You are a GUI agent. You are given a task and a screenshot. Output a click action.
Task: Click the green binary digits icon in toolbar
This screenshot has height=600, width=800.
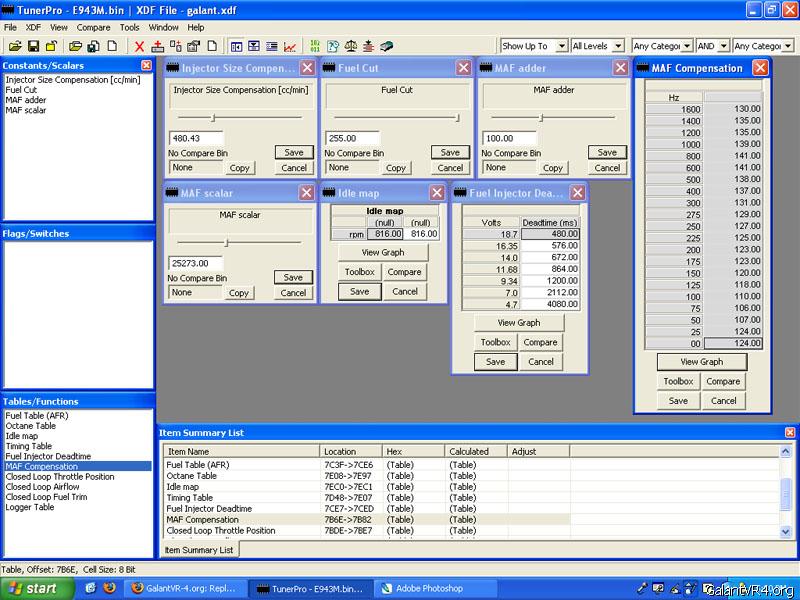pyautogui.click(x=316, y=46)
